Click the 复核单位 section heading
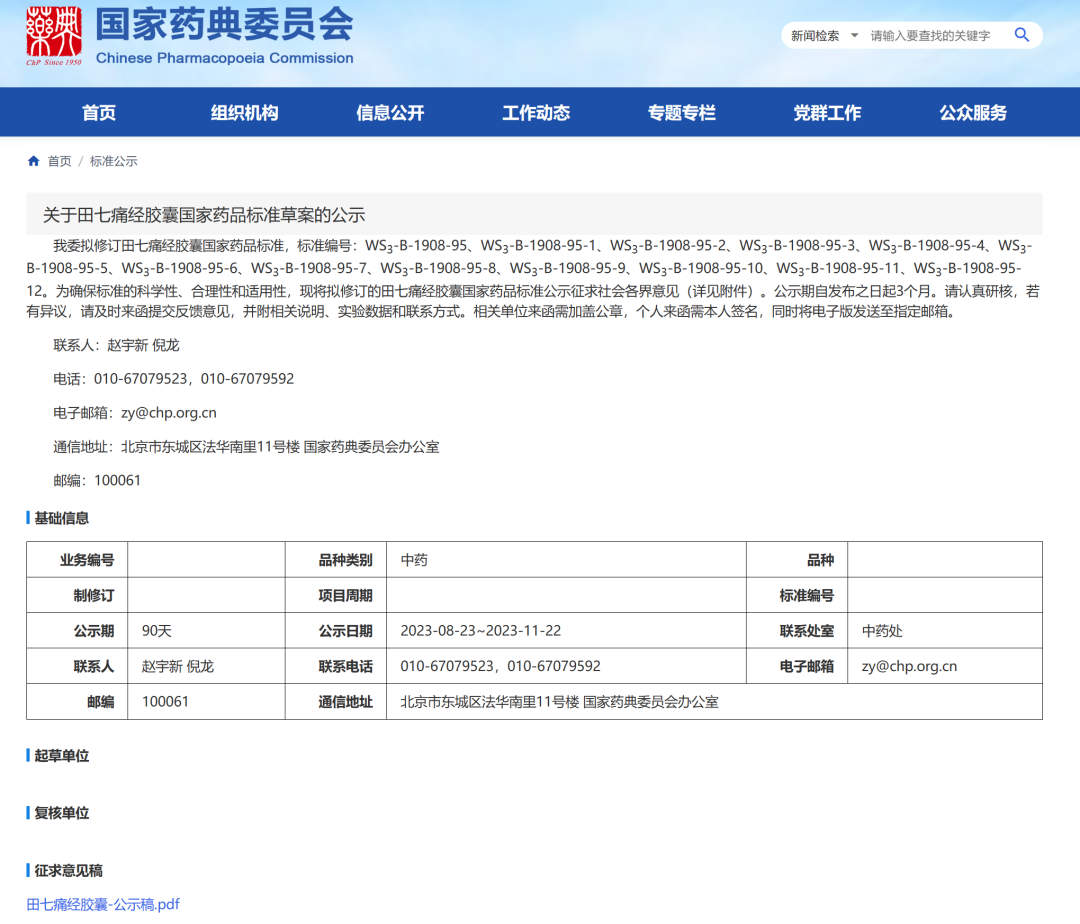Viewport: 1080px width, 924px height. click(x=61, y=813)
